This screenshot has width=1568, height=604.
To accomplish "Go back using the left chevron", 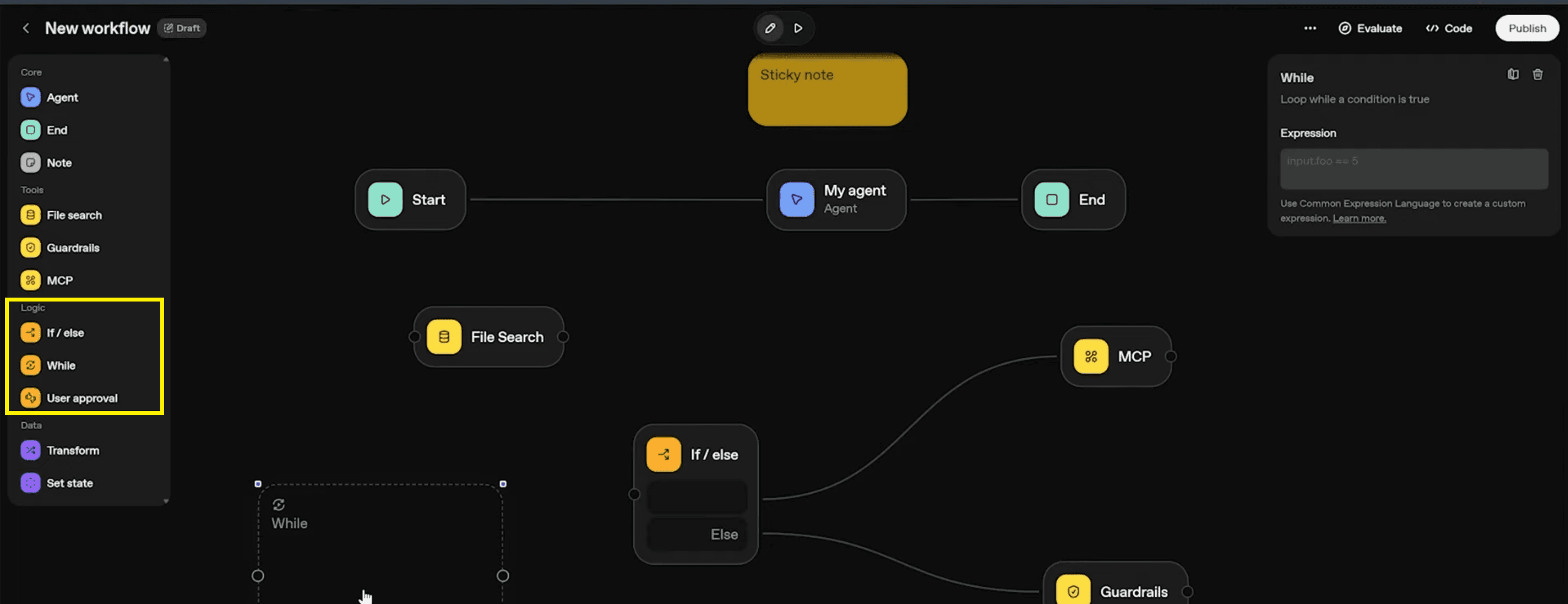I will click(x=25, y=28).
